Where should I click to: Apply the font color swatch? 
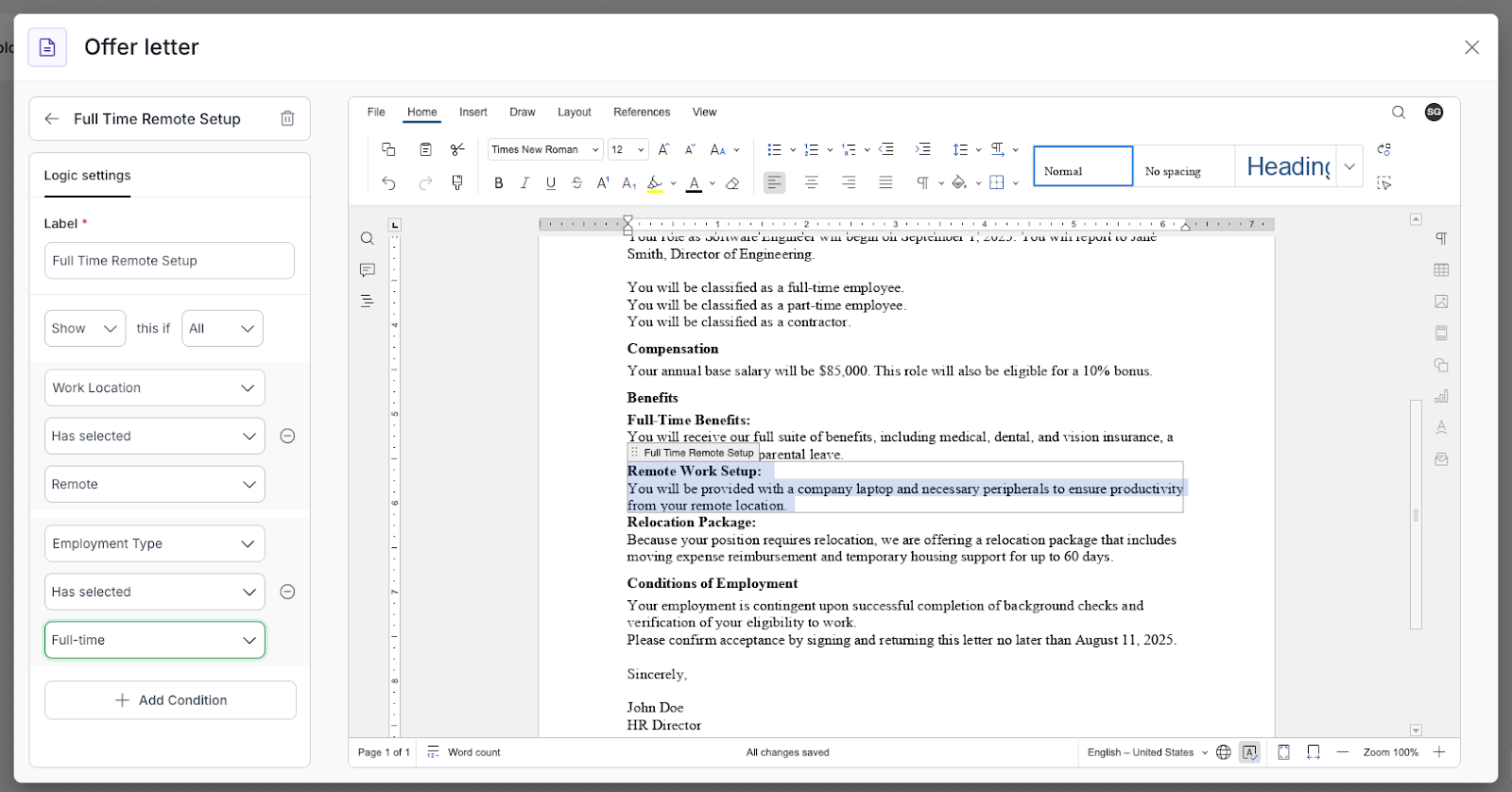694,183
